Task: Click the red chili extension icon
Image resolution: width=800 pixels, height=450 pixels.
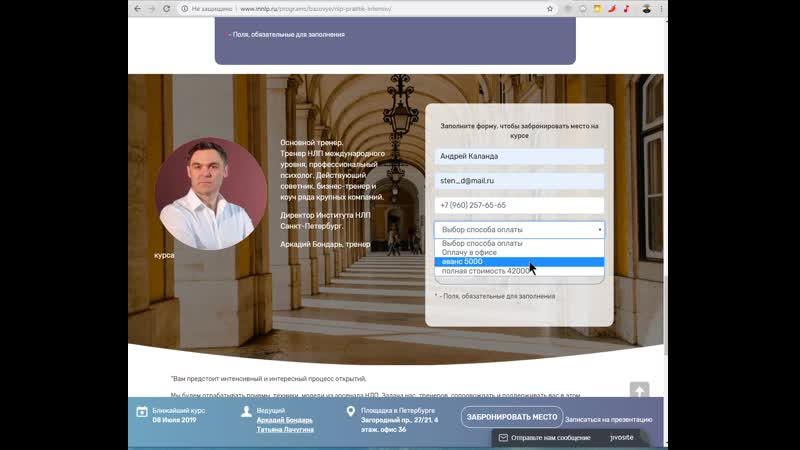Action: (x=612, y=9)
